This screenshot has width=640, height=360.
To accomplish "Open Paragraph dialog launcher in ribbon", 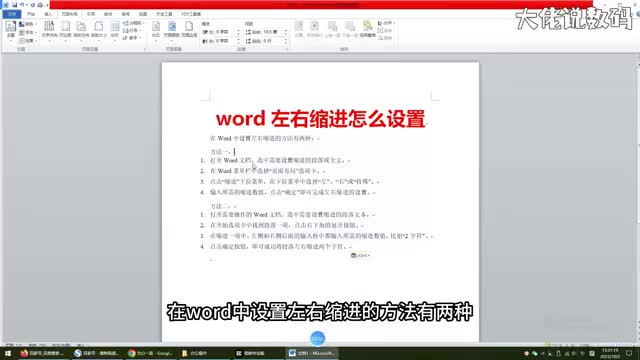I will (x=287, y=49).
